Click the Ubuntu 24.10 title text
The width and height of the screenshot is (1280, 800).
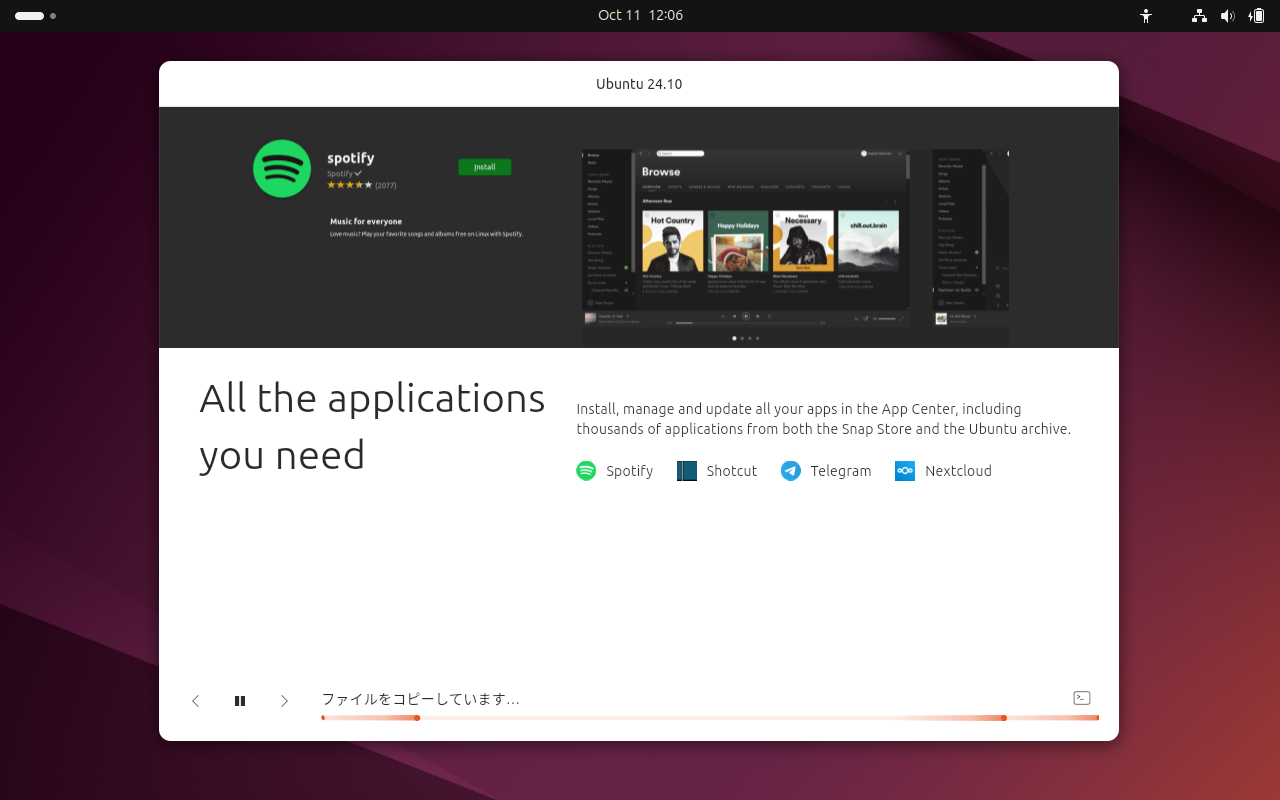tap(639, 84)
